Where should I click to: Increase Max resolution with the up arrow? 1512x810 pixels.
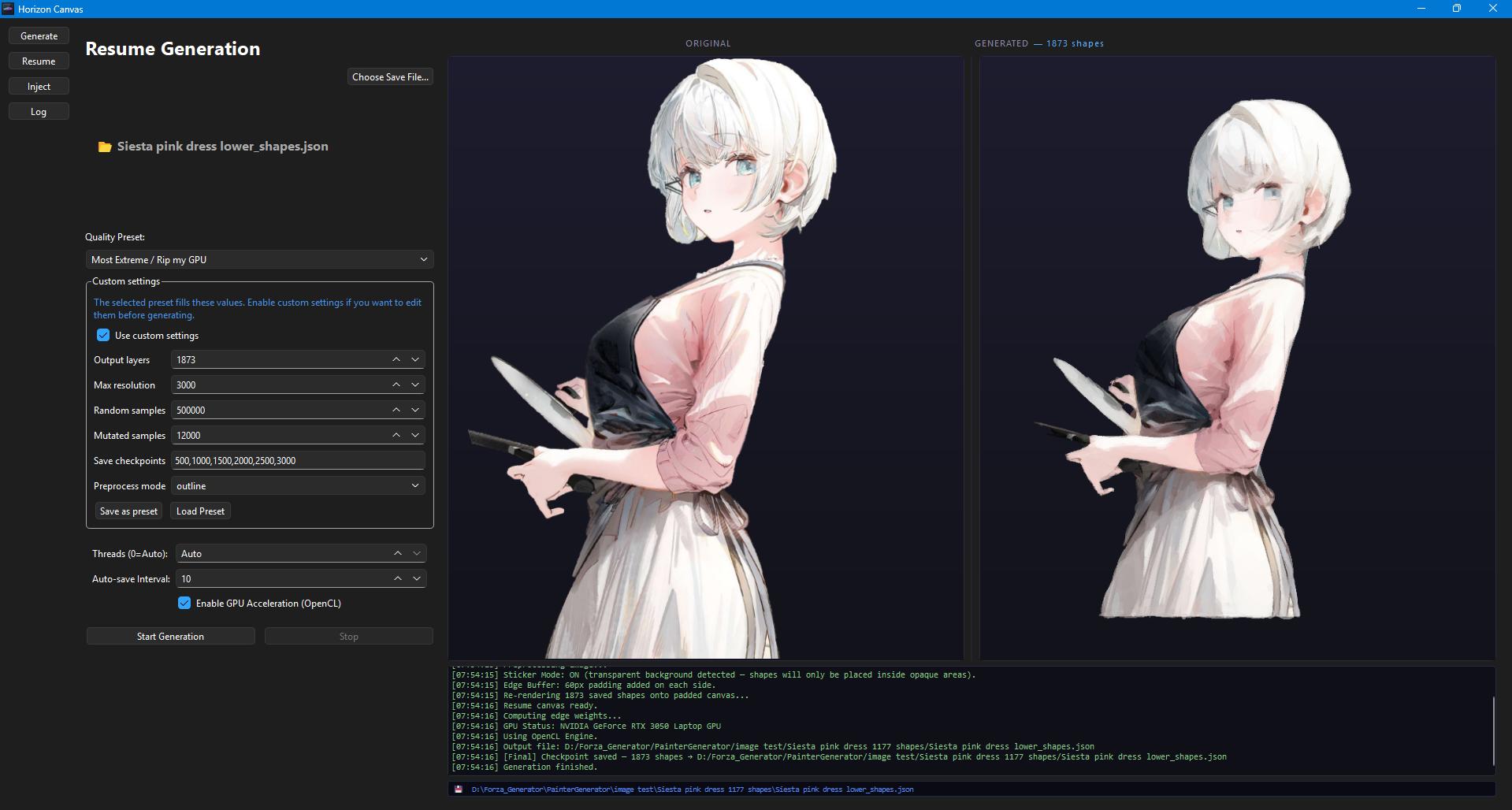[x=396, y=385]
